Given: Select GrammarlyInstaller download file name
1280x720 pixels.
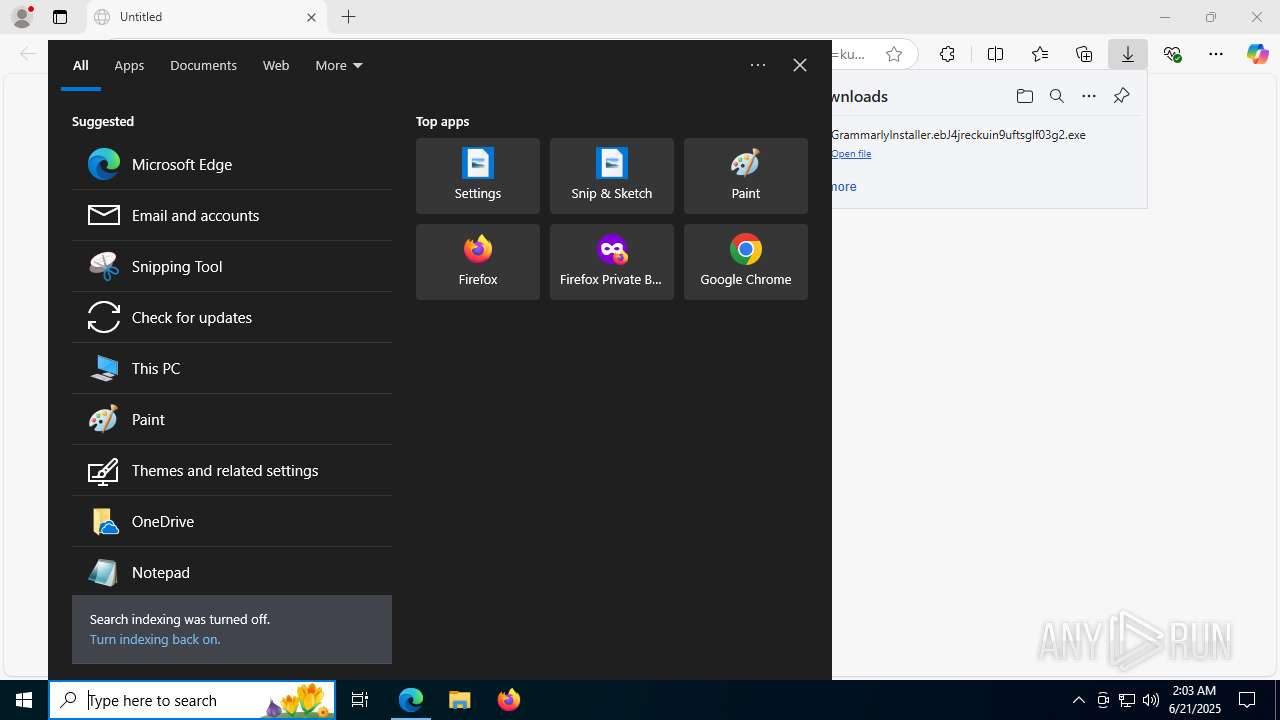Looking at the screenshot, I should coord(958,134).
